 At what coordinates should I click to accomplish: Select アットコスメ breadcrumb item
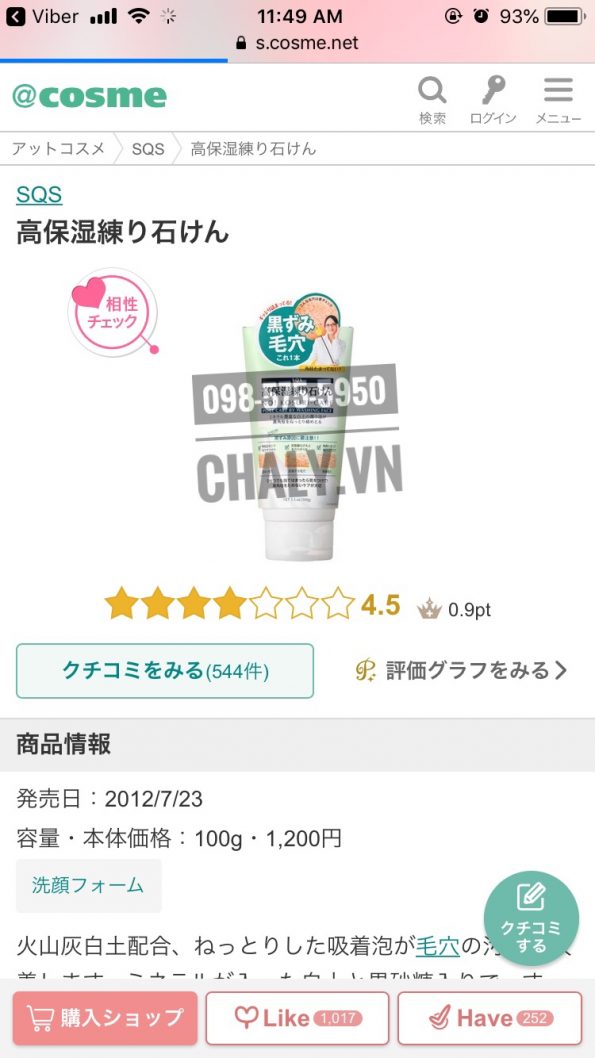tap(59, 148)
